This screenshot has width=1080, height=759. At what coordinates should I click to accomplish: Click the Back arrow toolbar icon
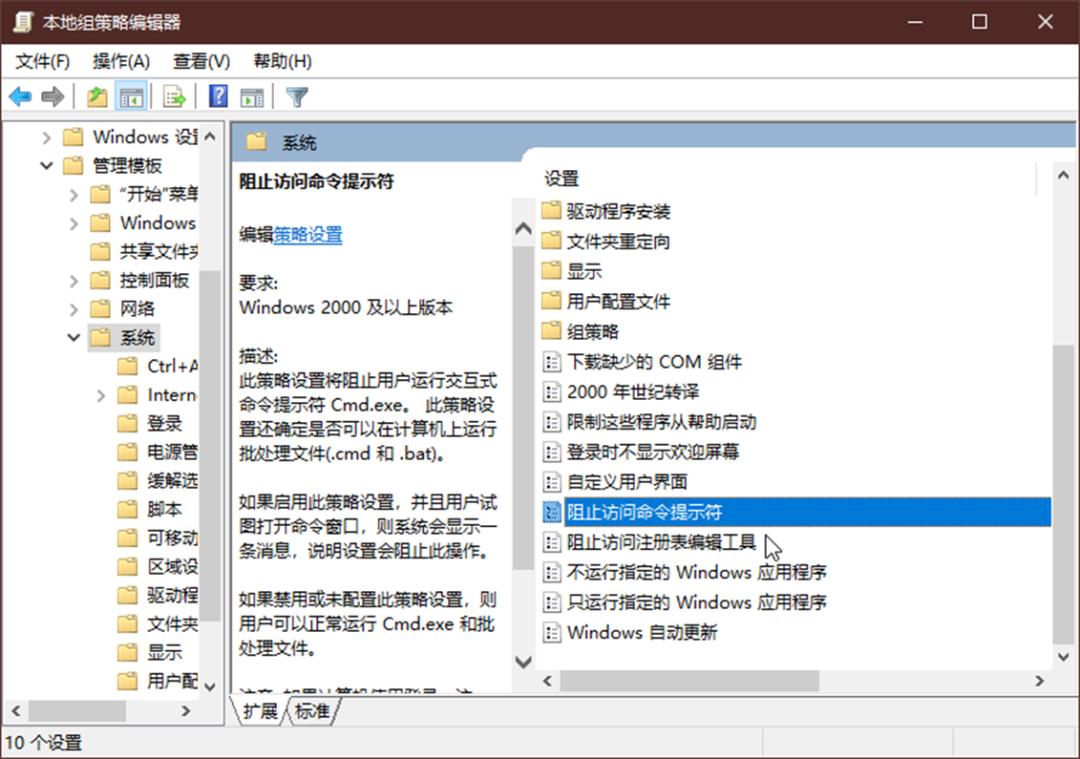click(x=20, y=96)
